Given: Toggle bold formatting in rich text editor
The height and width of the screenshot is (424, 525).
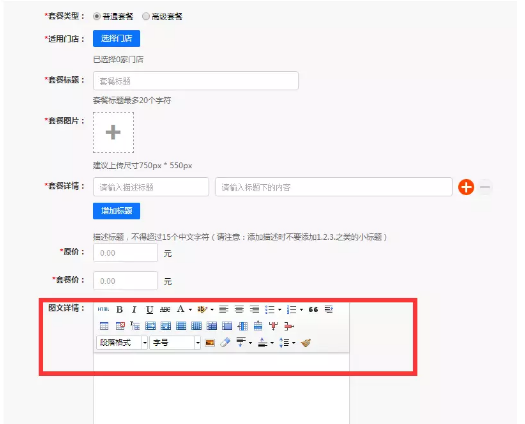Looking at the screenshot, I should pyautogui.click(x=120, y=310).
